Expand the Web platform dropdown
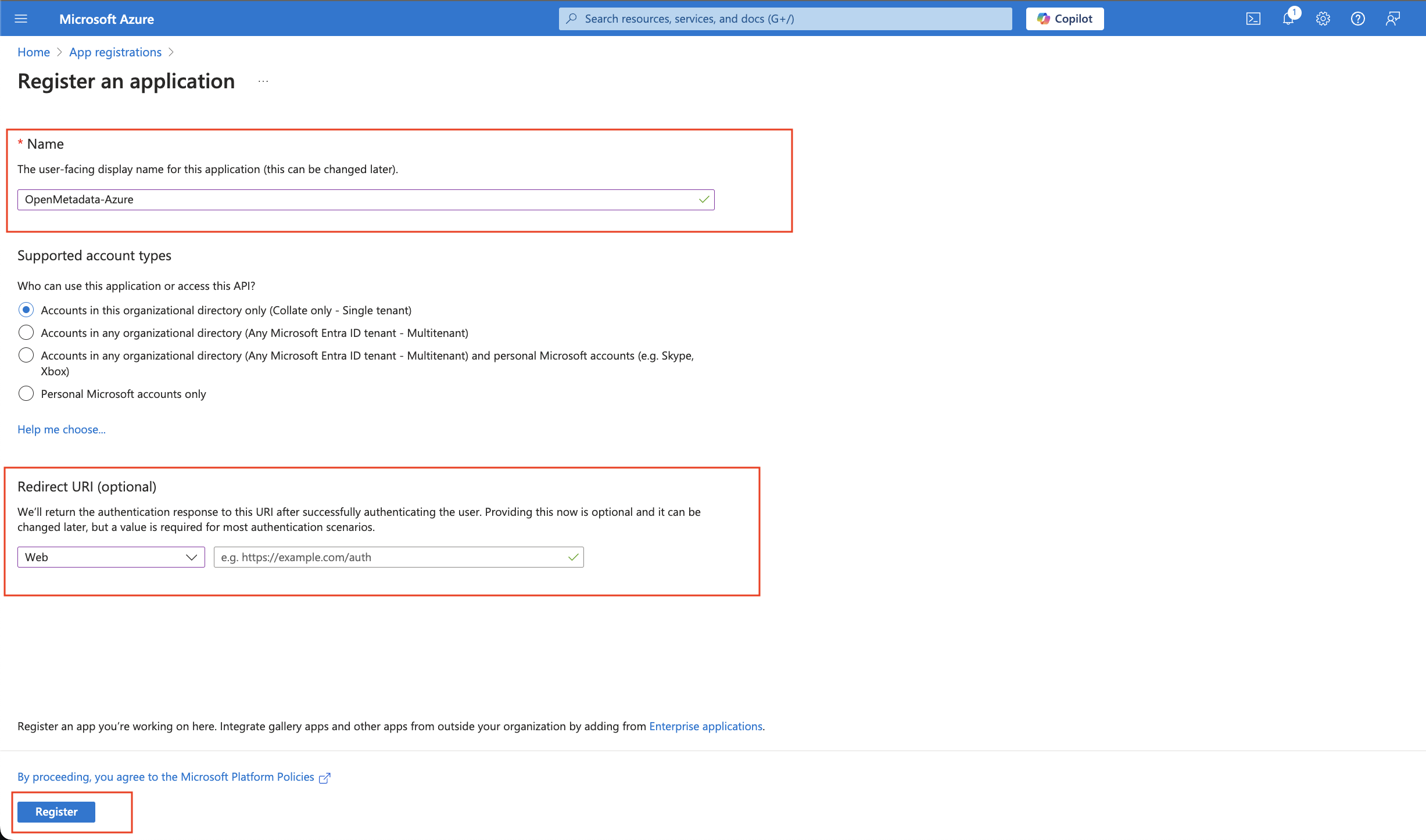The height and width of the screenshot is (840, 1426). (x=111, y=557)
